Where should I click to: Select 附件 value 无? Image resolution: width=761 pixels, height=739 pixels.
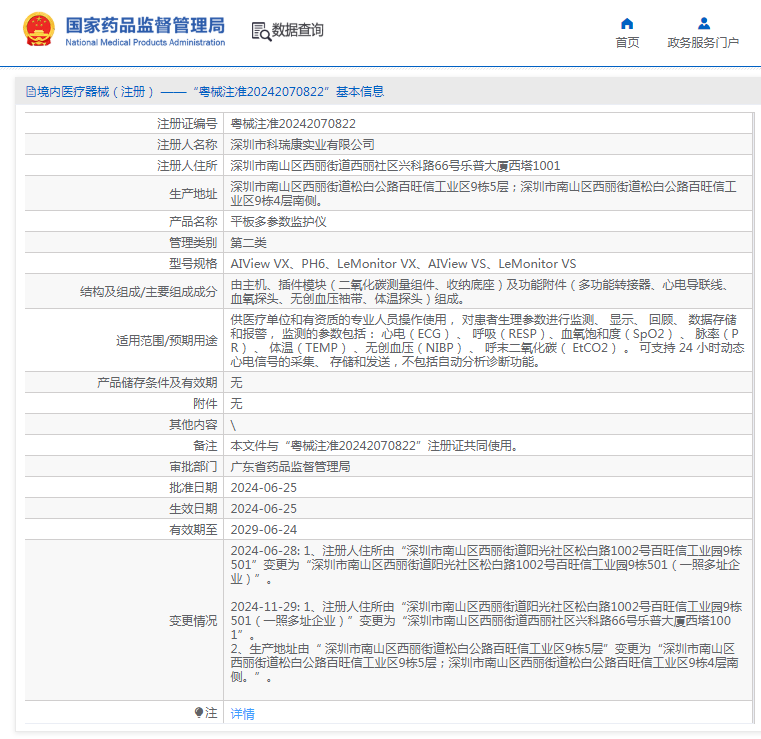[236, 403]
